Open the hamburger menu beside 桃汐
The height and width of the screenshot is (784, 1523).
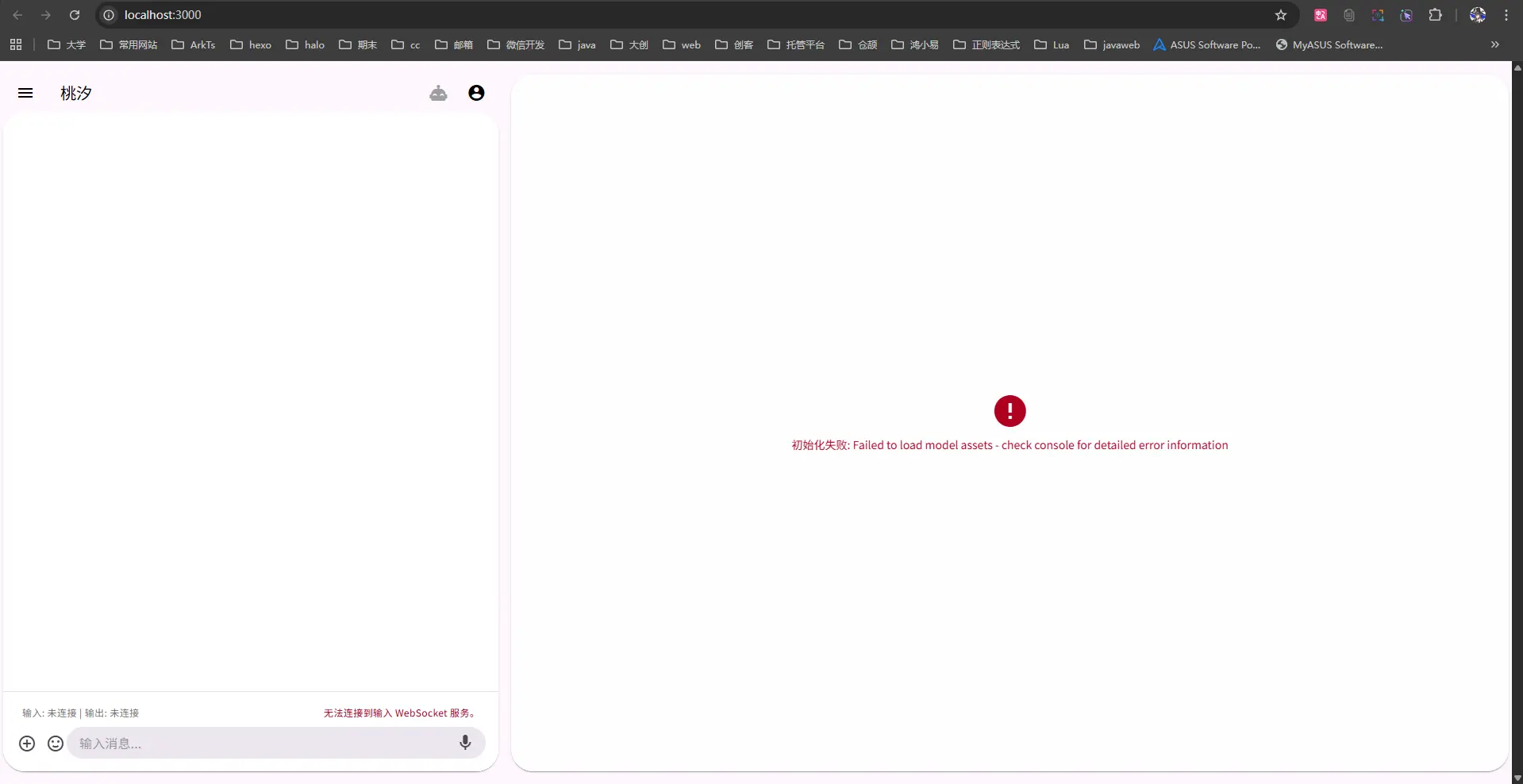[x=25, y=93]
